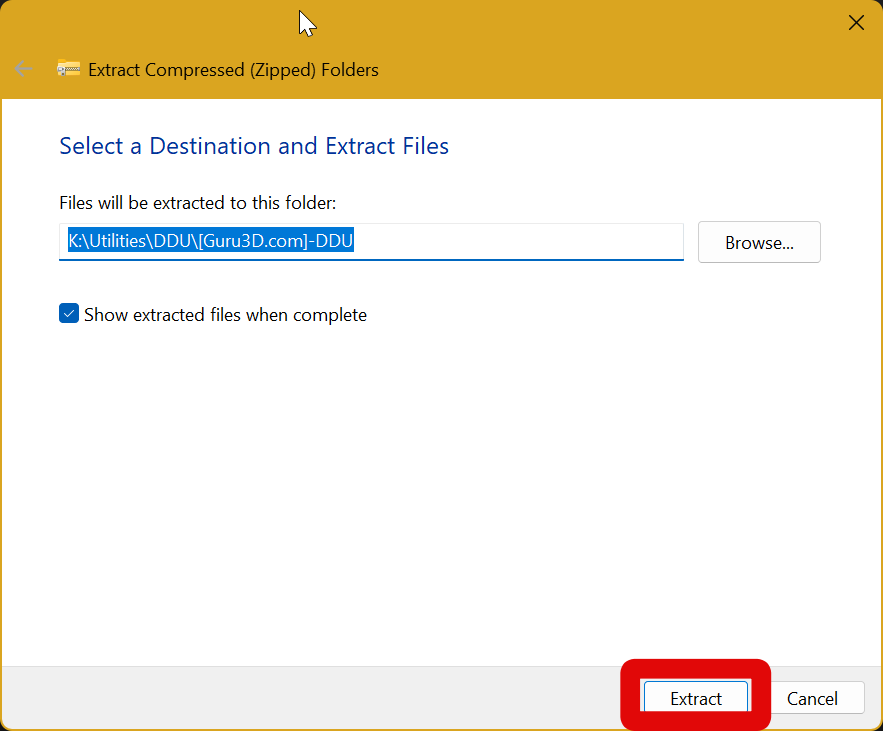The height and width of the screenshot is (731, 883).
Task: Click the "Extract Compressed (Zipped) Folders" title text
Action: [233, 70]
